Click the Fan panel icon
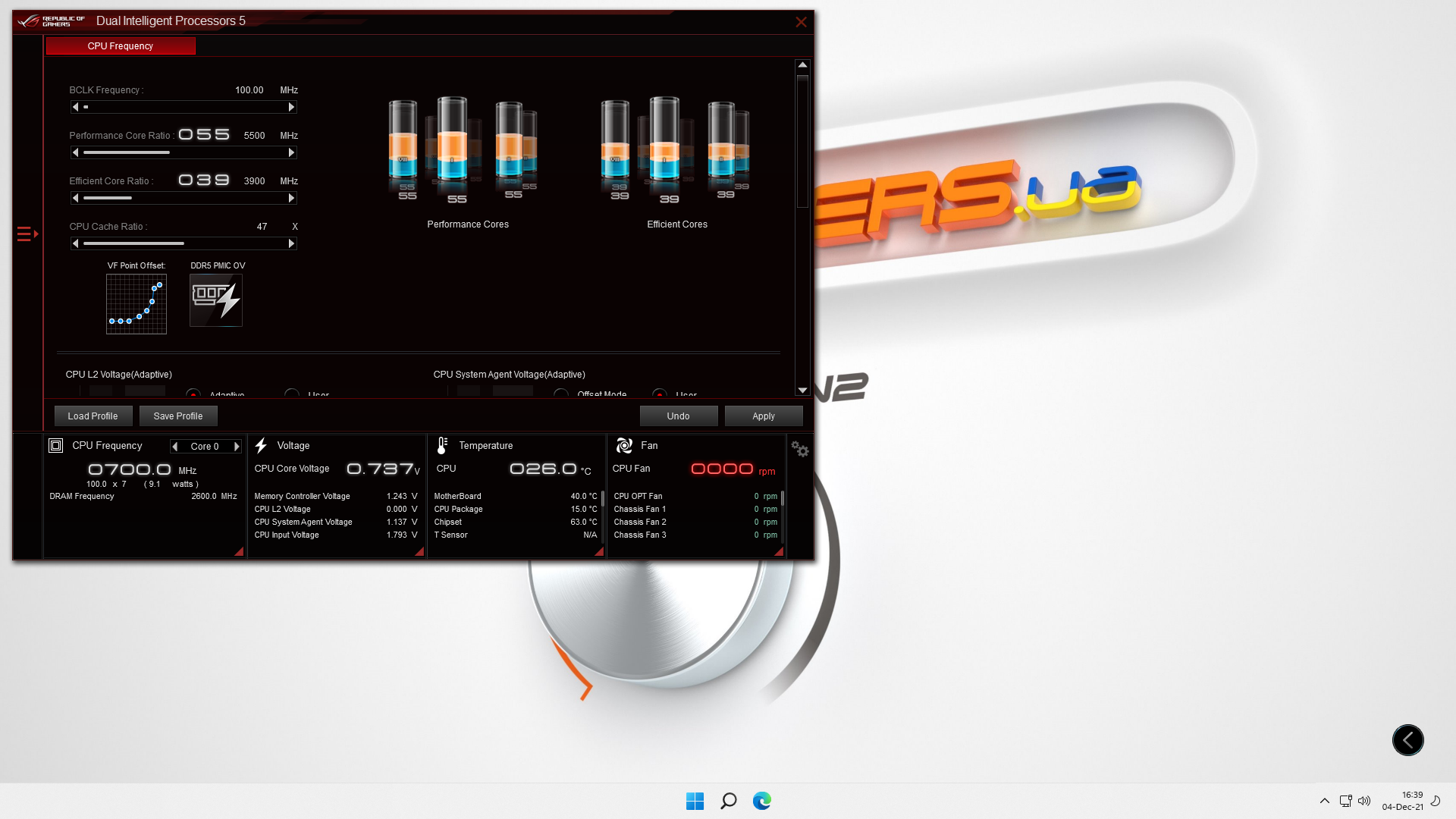The width and height of the screenshot is (1456, 819). pos(624,445)
